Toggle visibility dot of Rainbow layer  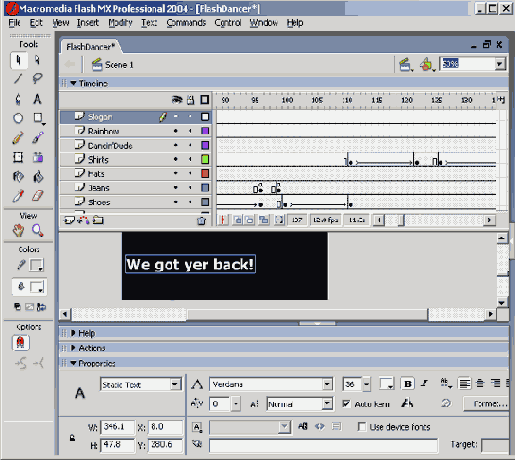click(x=175, y=131)
